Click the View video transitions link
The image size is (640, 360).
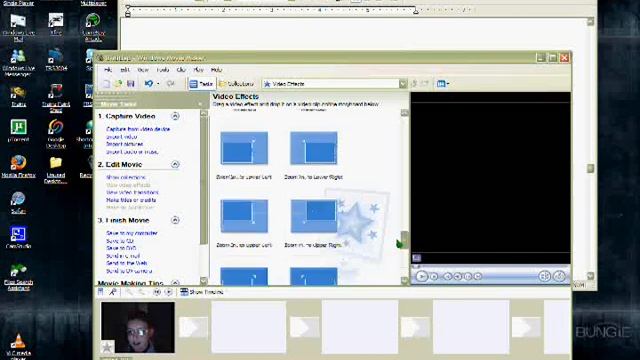click(132, 192)
